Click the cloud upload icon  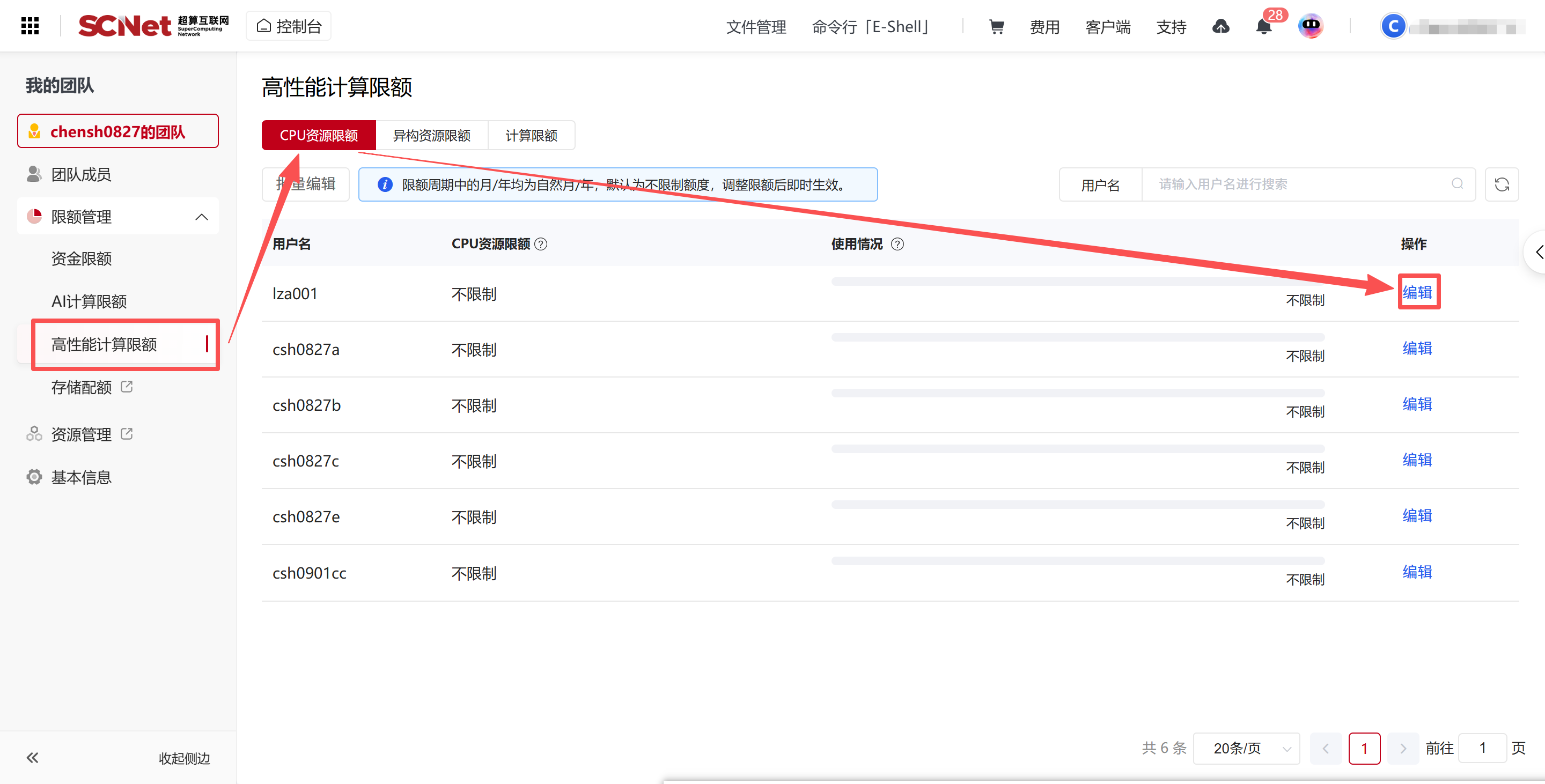1220,26
